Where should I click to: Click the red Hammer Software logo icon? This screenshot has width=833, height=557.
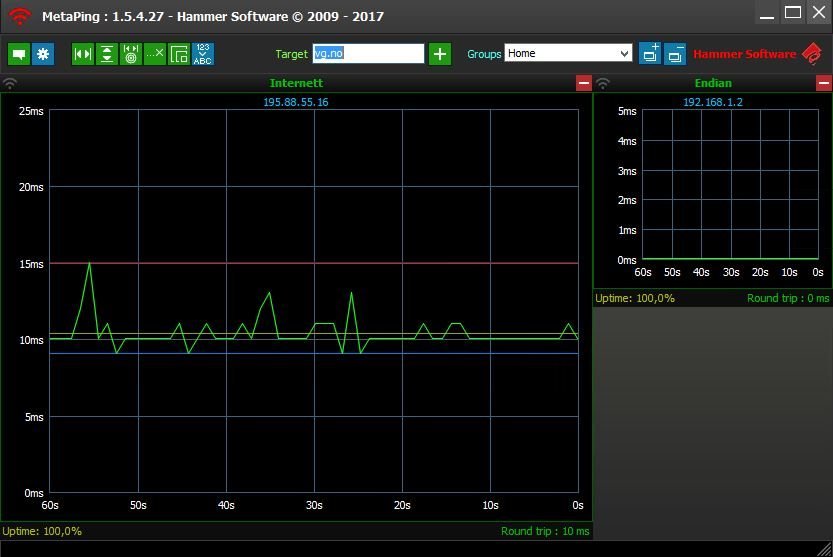[812, 54]
